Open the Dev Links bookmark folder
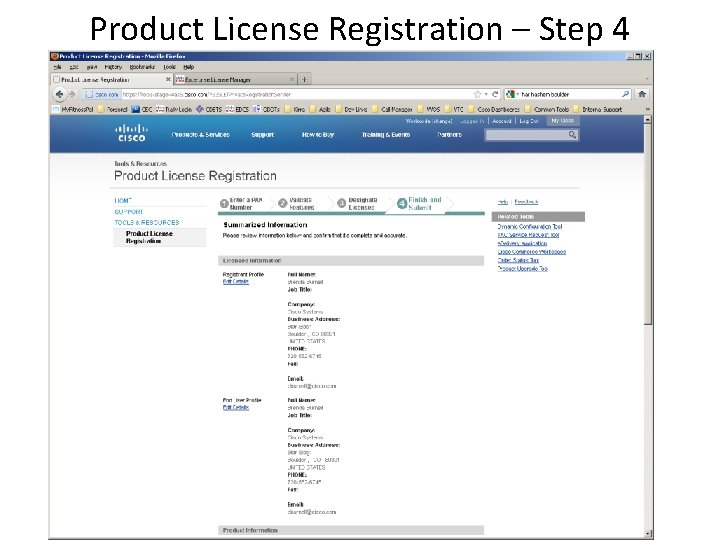 [351, 109]
